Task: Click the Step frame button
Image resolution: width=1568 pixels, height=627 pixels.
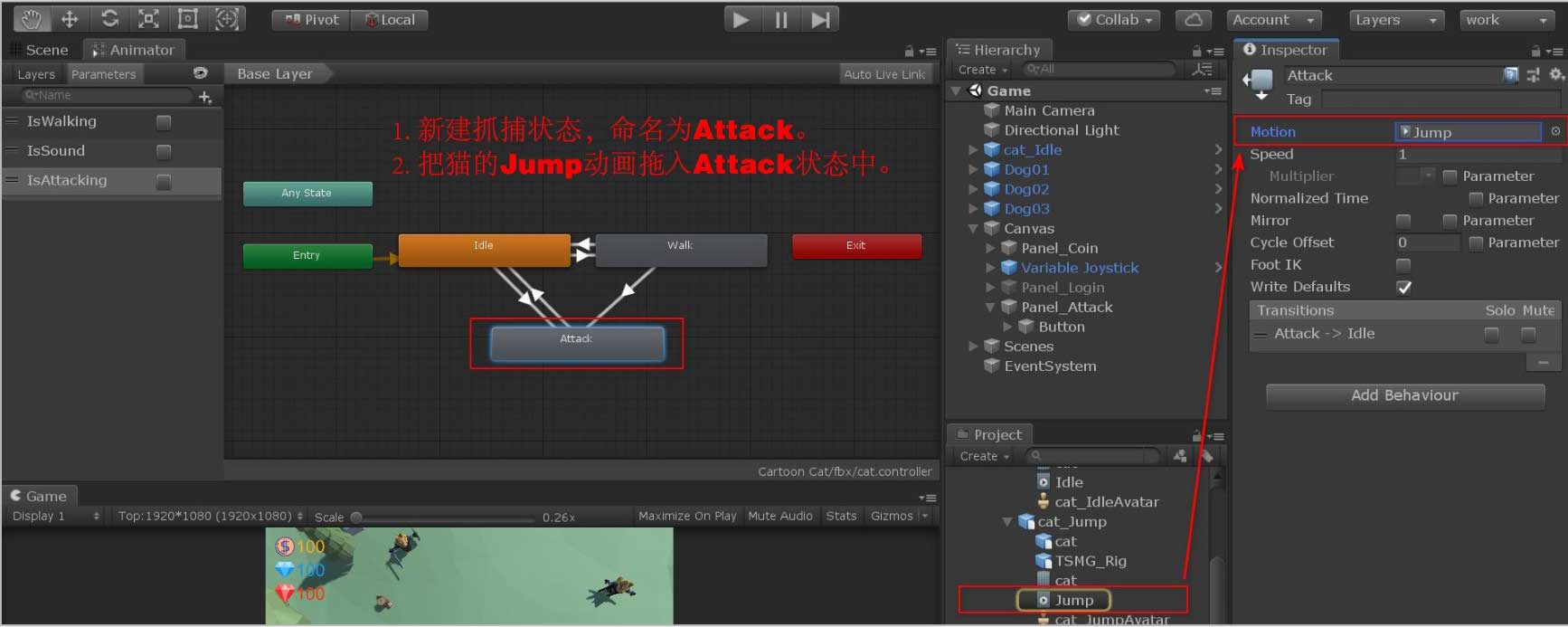Action: click(820, 19)
